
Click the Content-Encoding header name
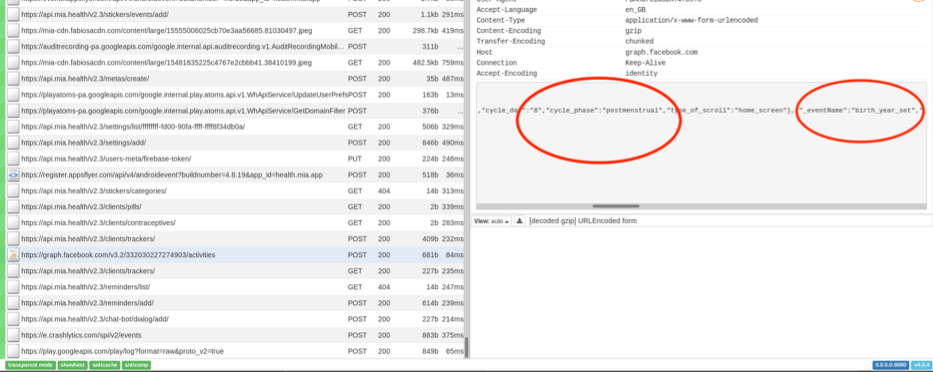[509, 31]
